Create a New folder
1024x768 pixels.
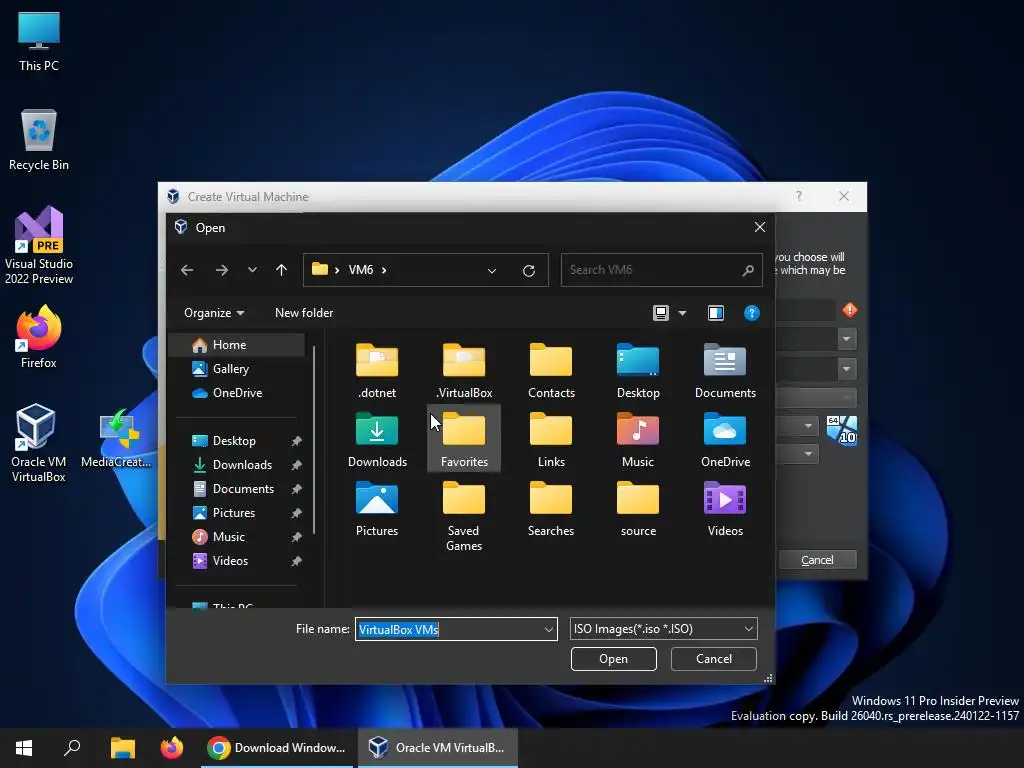pyautogui.click(x=304, y=313)
